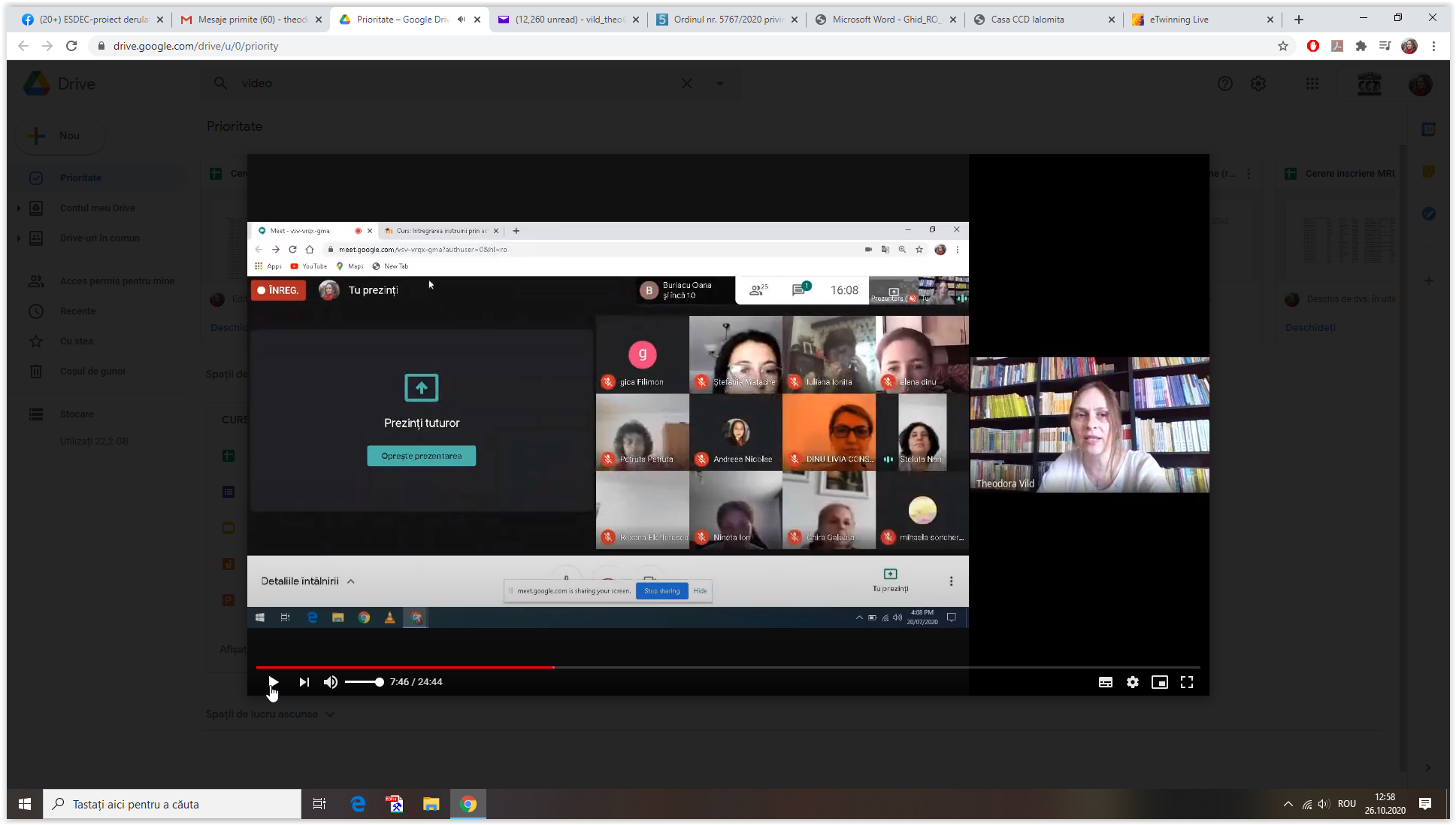The width and height of the screenshot is (1456, 825).
Task: Open Google account avatar in Drive
Action: click(x=1421, y=83)
